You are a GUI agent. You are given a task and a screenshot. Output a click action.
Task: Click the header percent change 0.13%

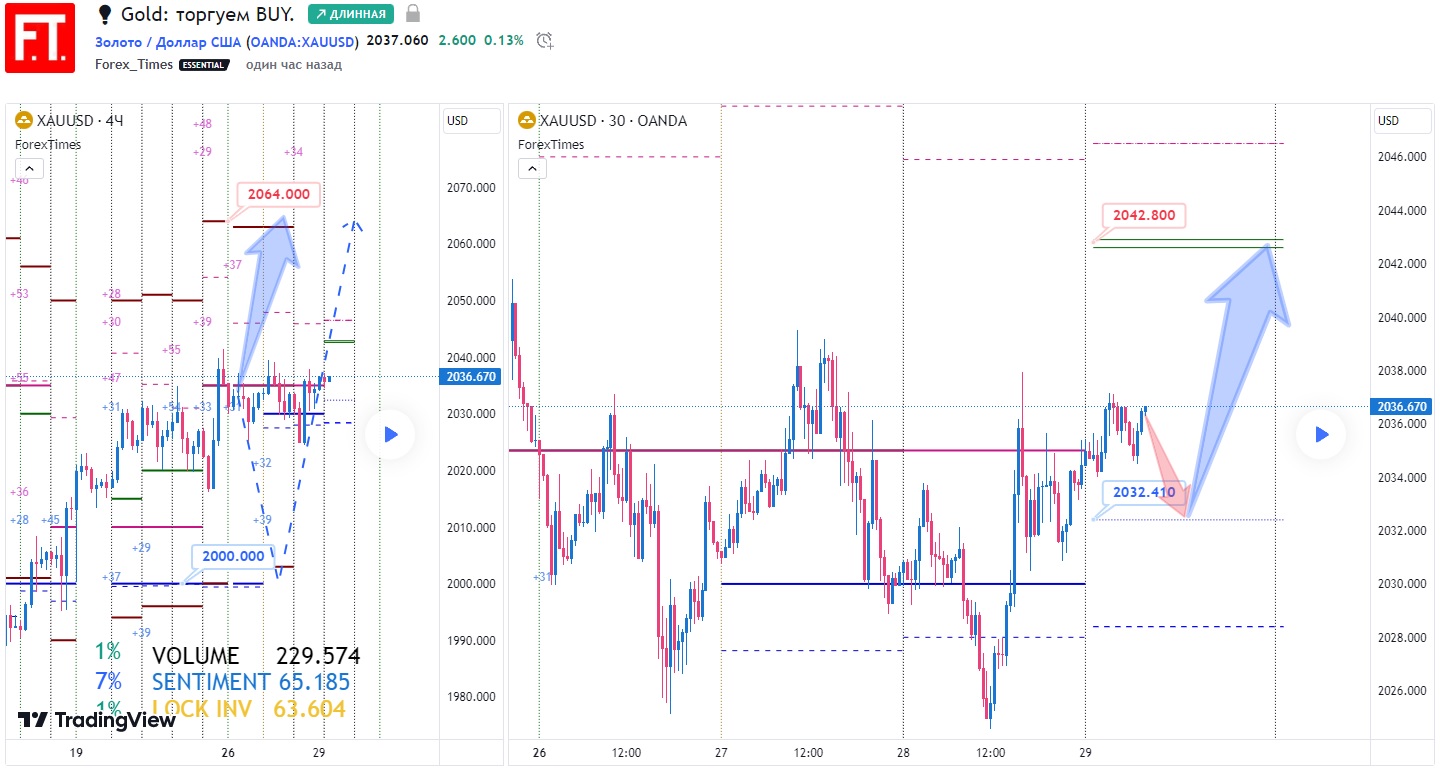tap(504, 41)
